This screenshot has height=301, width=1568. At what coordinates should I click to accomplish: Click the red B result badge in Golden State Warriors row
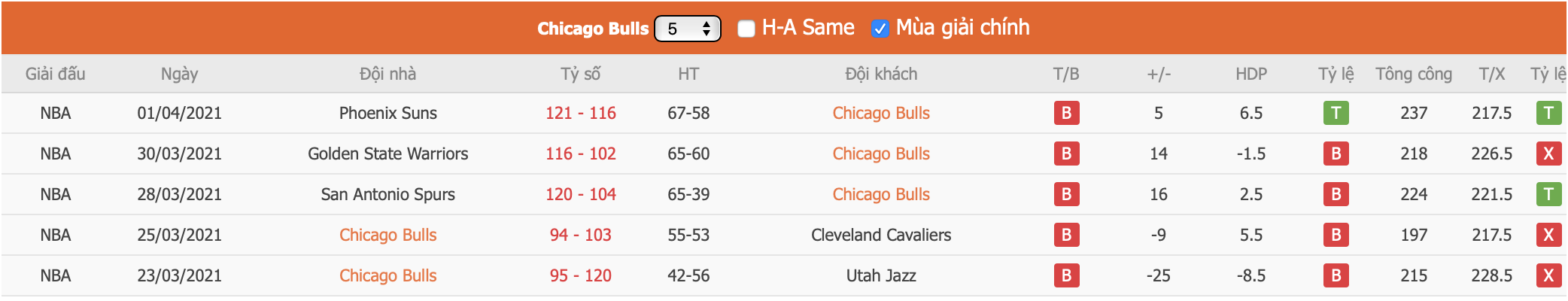[1066, 154]
